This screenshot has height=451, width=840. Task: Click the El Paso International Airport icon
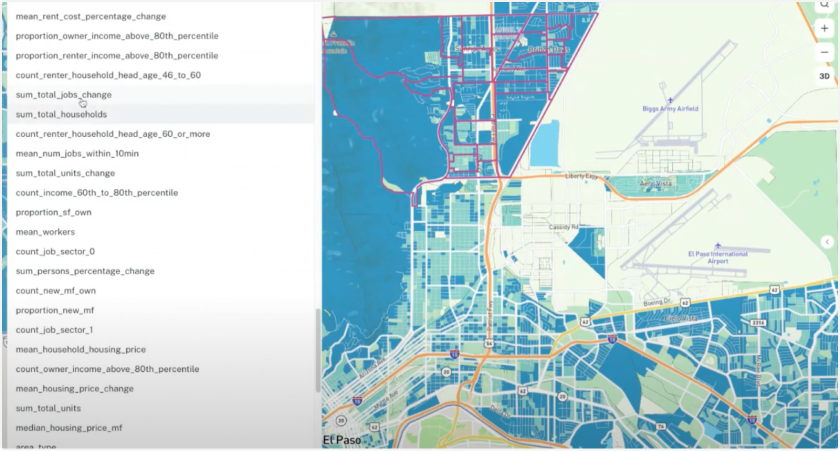[x=717, y=246]
